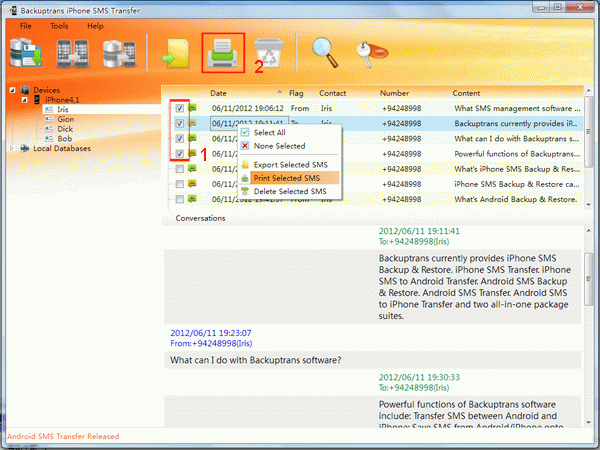This screenshot has width=600, height=450.
Task: Click the Flag column header
Action: tap(296, 93)
